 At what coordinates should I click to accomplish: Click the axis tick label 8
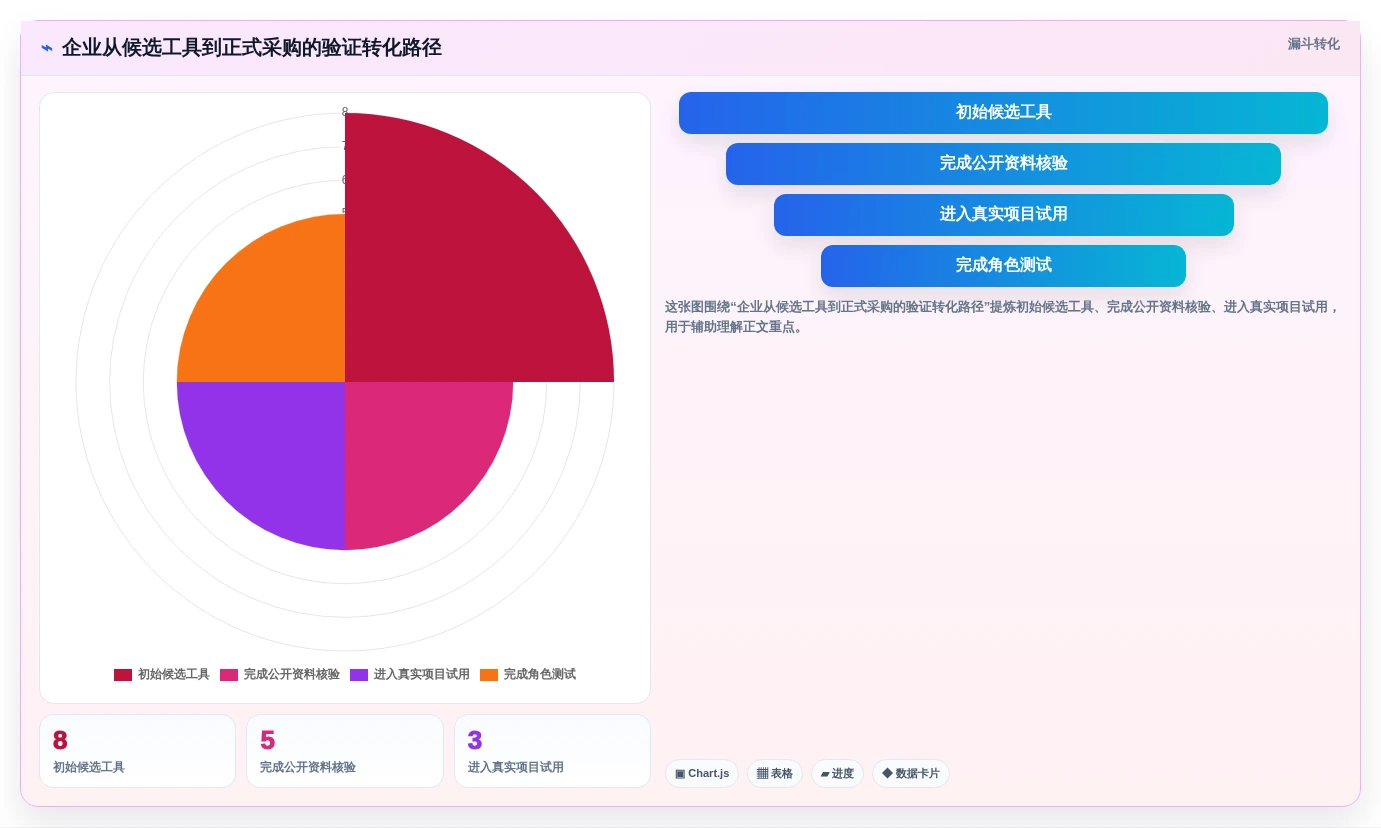tap(345, 112)
